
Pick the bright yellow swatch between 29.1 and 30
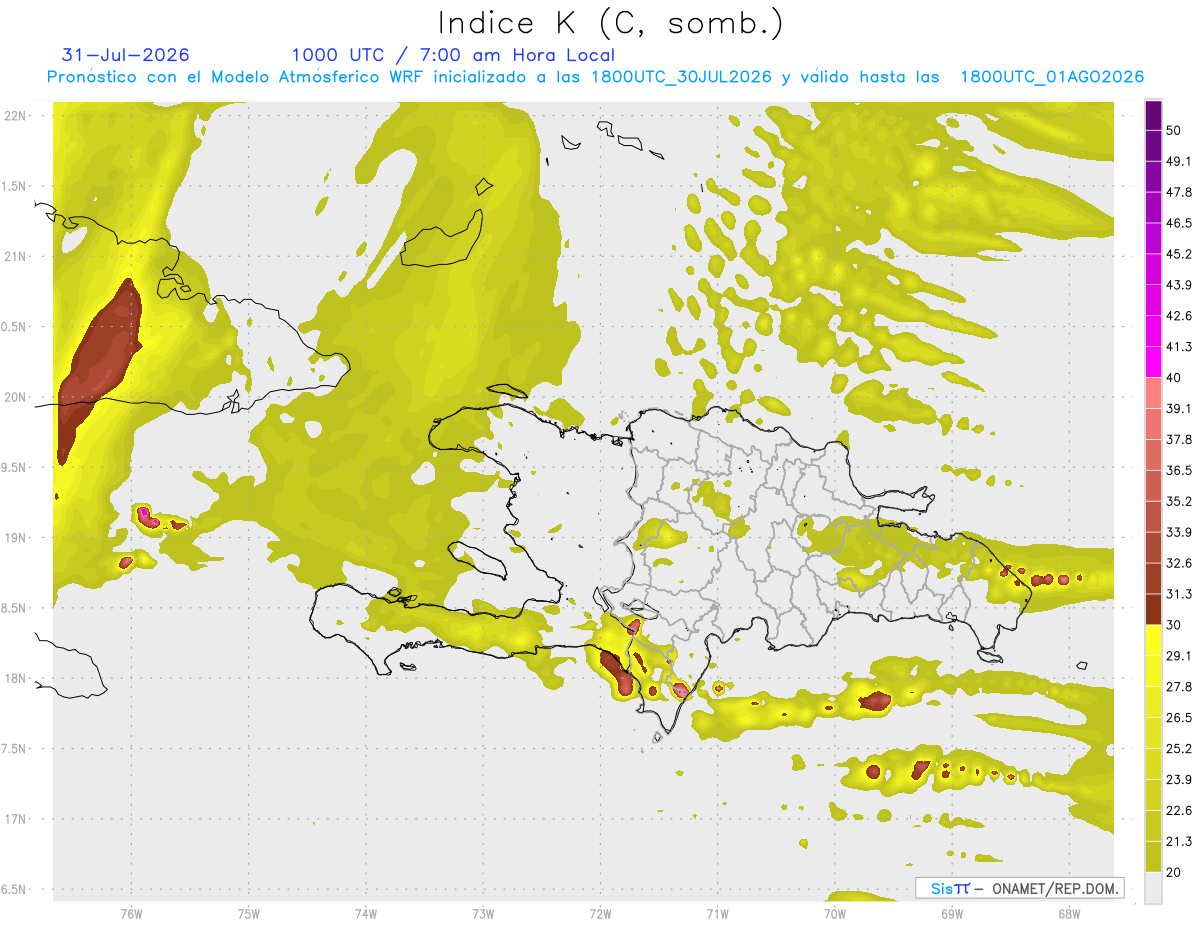coord(1153,640)
